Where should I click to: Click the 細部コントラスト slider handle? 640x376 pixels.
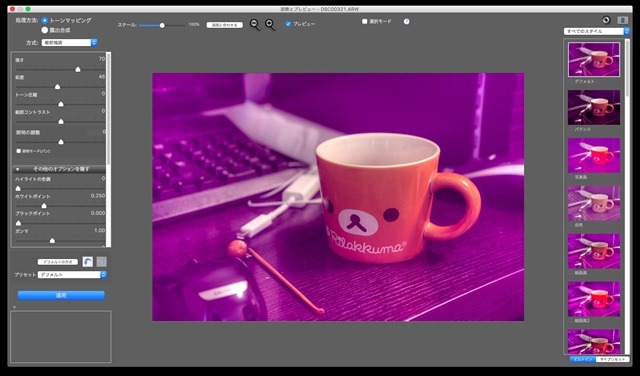coord(61,121)
